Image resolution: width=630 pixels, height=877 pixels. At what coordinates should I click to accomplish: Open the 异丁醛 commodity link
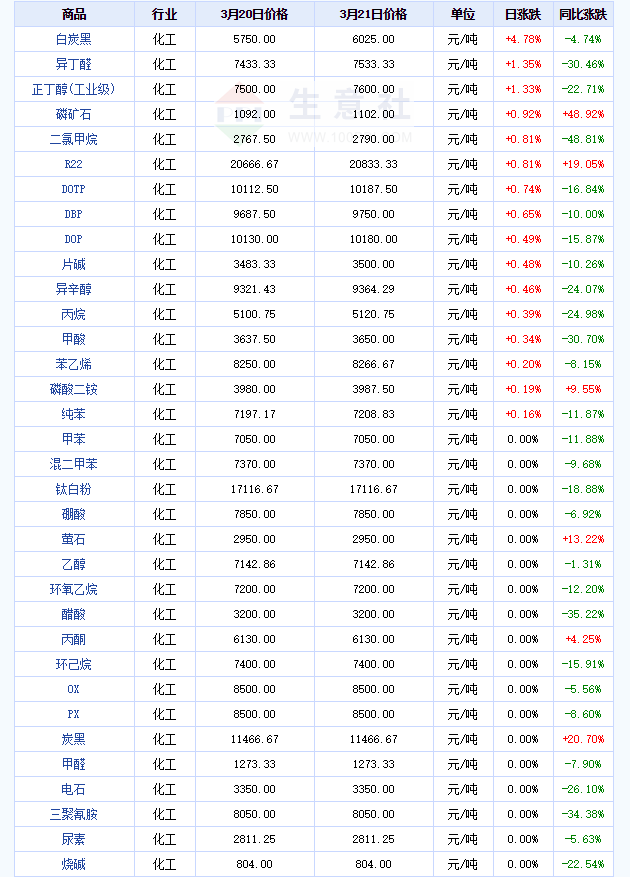click(x=73, y=64)
